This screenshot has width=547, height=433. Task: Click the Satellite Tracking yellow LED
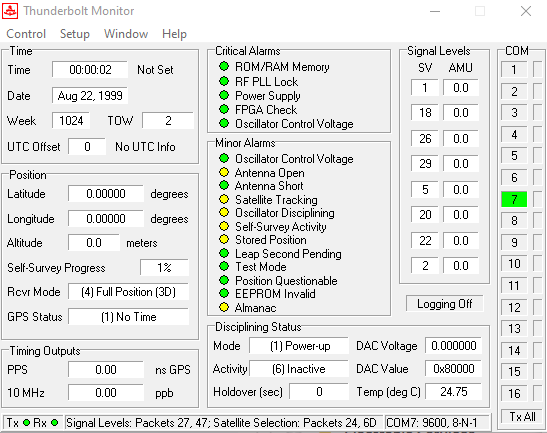pyautogui.click(x=224, y=199)
